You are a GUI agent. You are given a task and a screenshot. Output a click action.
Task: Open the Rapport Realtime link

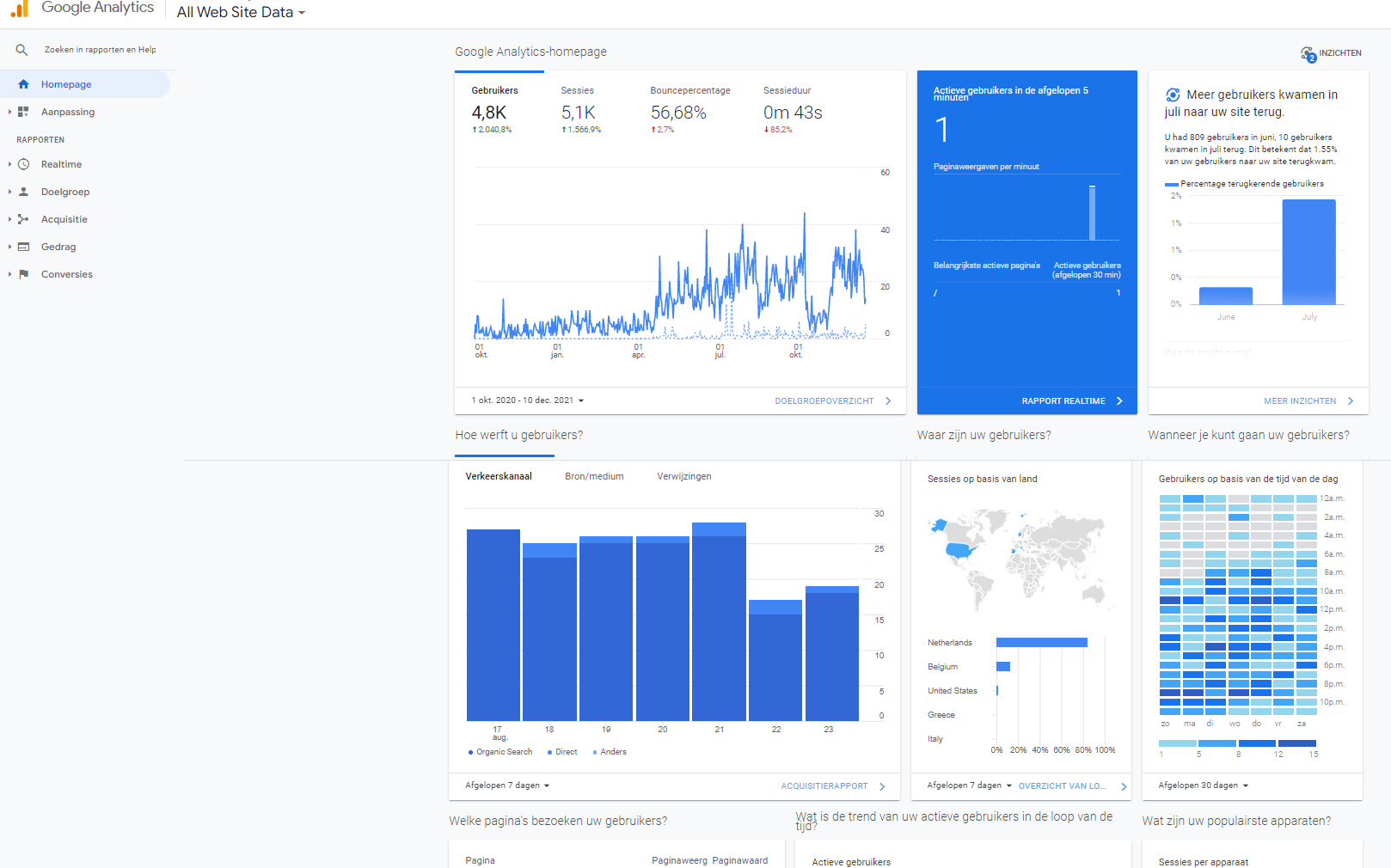(1063, 401)
